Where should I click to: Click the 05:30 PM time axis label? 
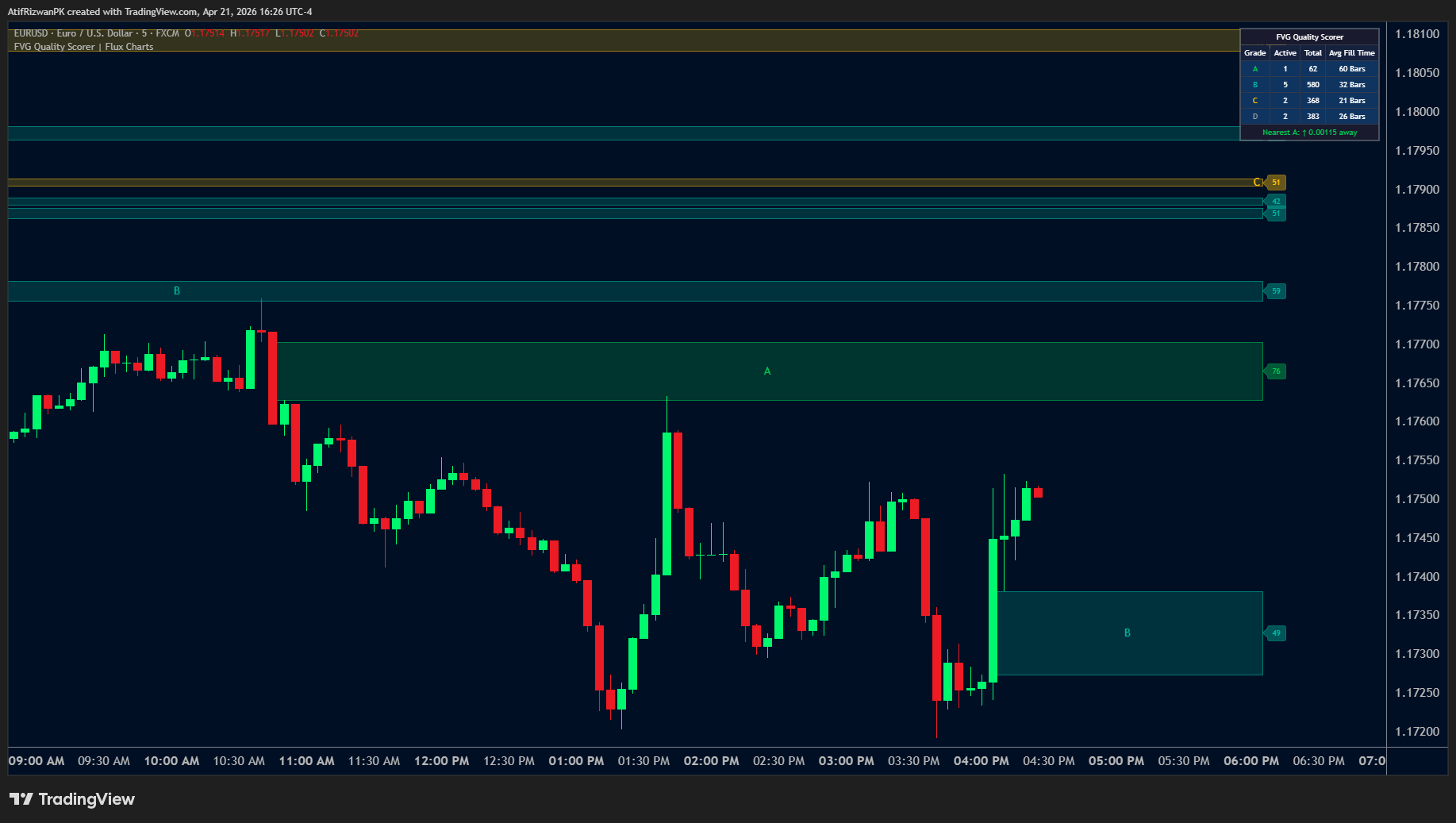pyautogui.click(x=1184, y=761)
